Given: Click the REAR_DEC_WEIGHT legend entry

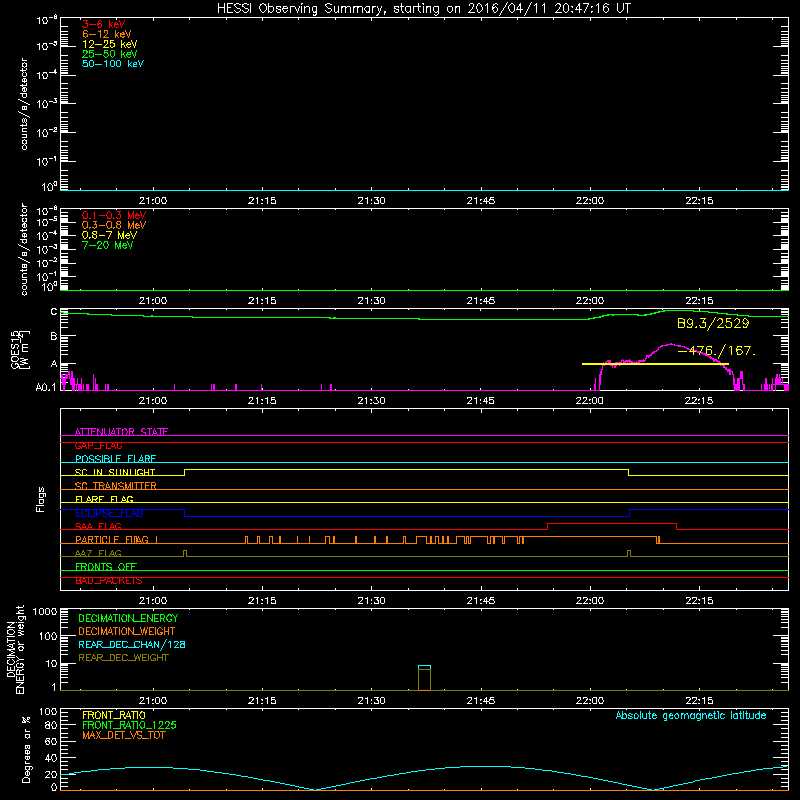Looking at the screenshot, I should pos(123,658).
